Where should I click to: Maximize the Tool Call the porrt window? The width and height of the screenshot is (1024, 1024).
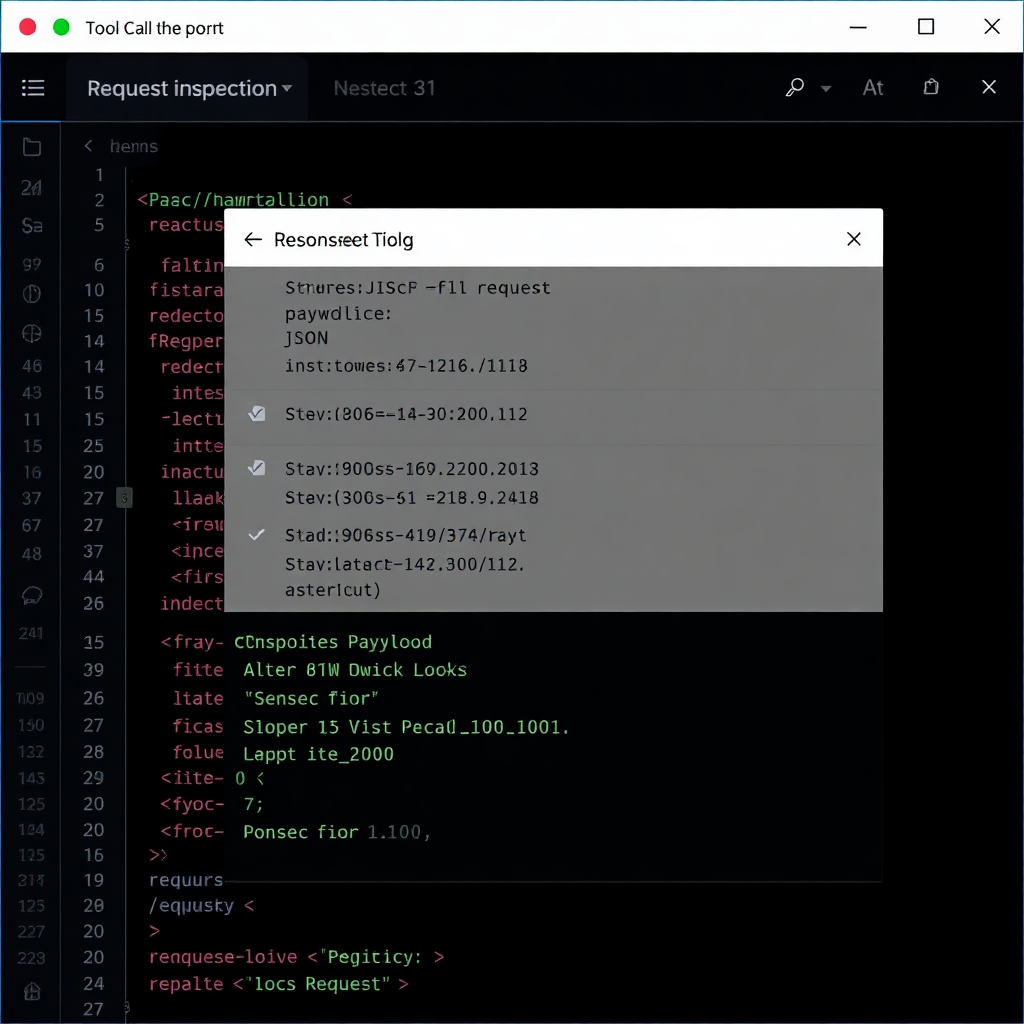925,26
